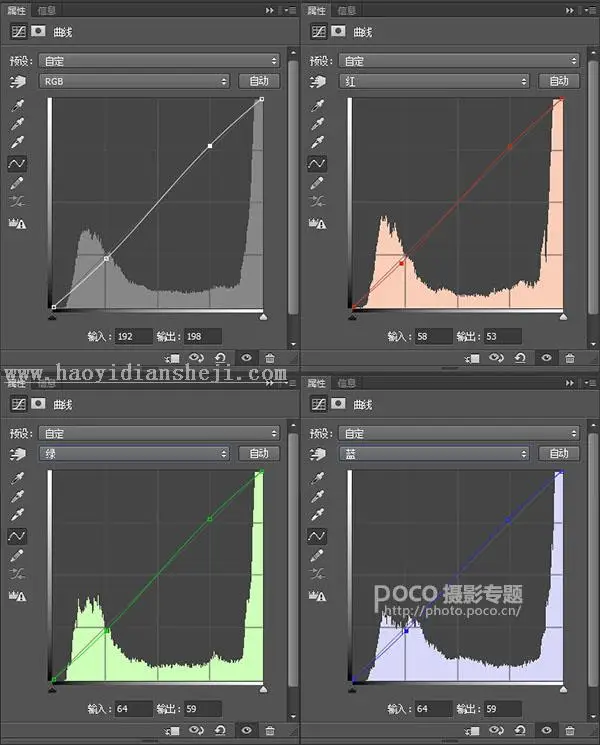Viewport: 600px width, 745px height.
Task: Expand panel double-arrow in top-left RGB panel
Action: tap(269, 10)
